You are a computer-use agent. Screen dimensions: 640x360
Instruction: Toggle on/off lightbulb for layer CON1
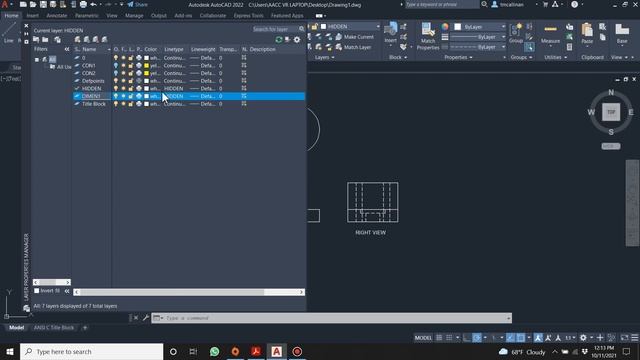[116, 65]
